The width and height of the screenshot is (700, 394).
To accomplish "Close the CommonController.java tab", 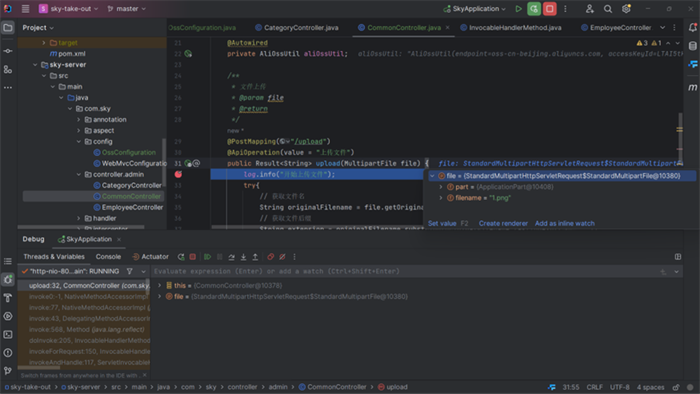I will pos(447,28).
